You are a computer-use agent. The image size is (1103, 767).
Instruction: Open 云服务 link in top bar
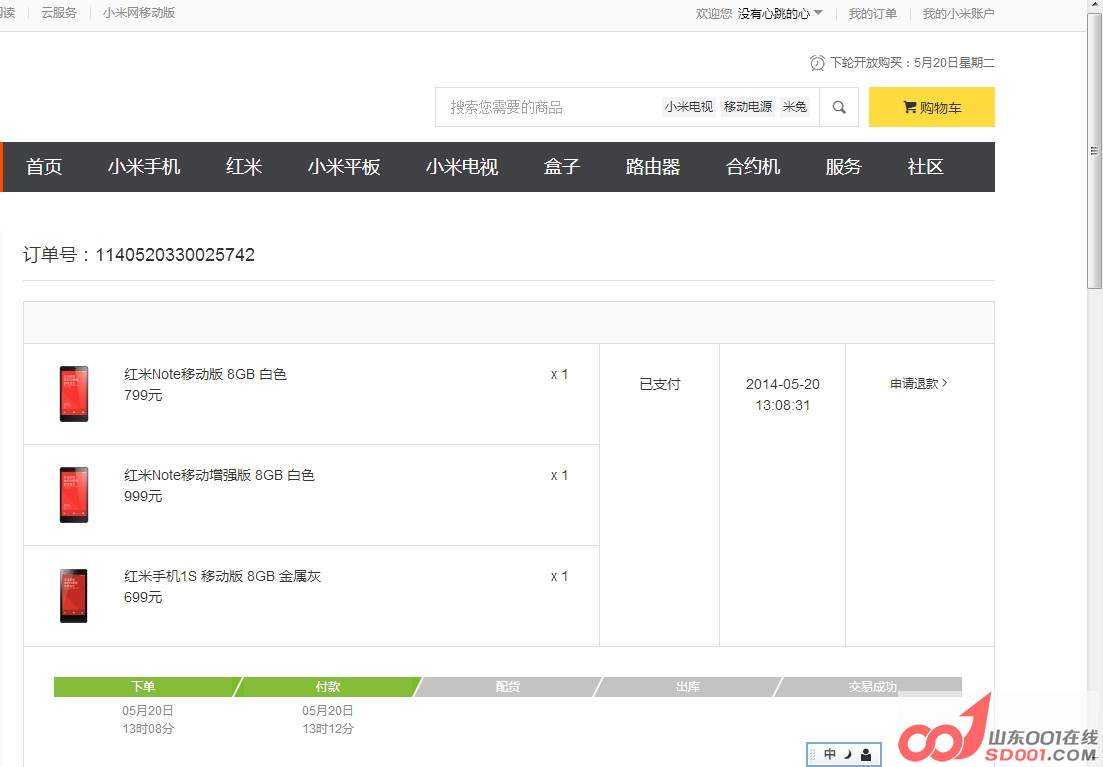coord(58,13)
